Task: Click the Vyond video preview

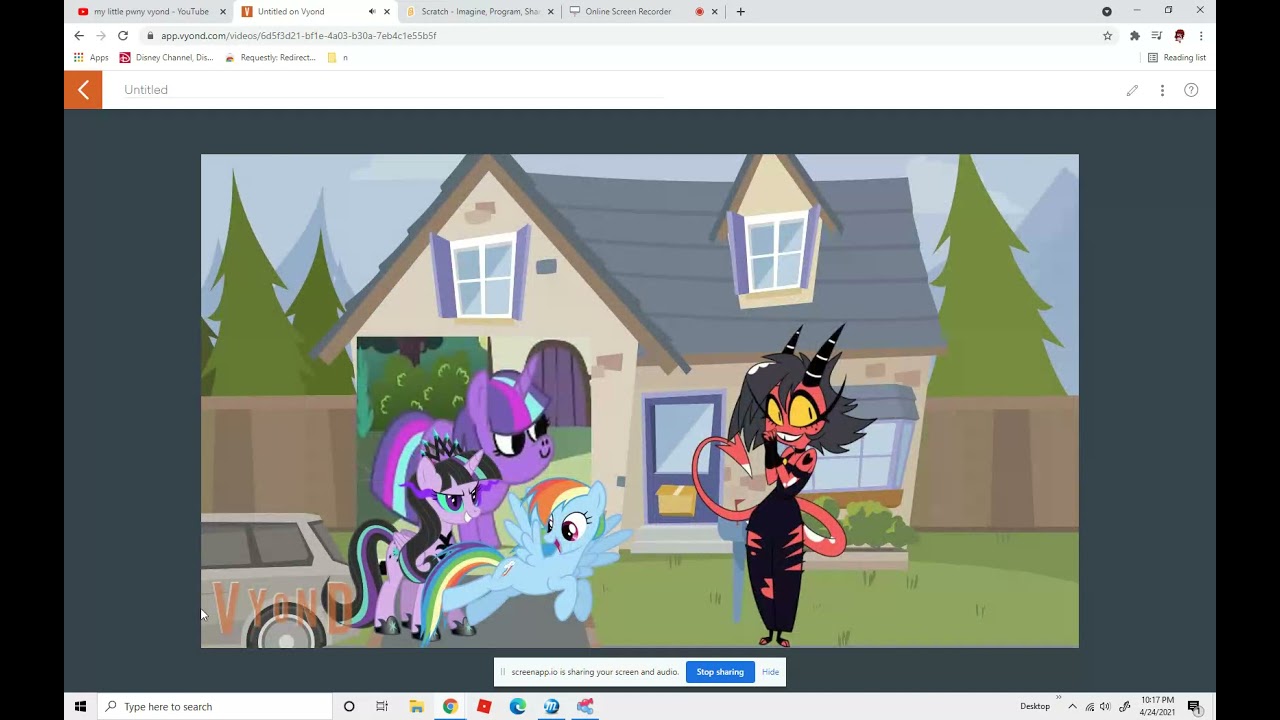Action: [x=640, y=401]
